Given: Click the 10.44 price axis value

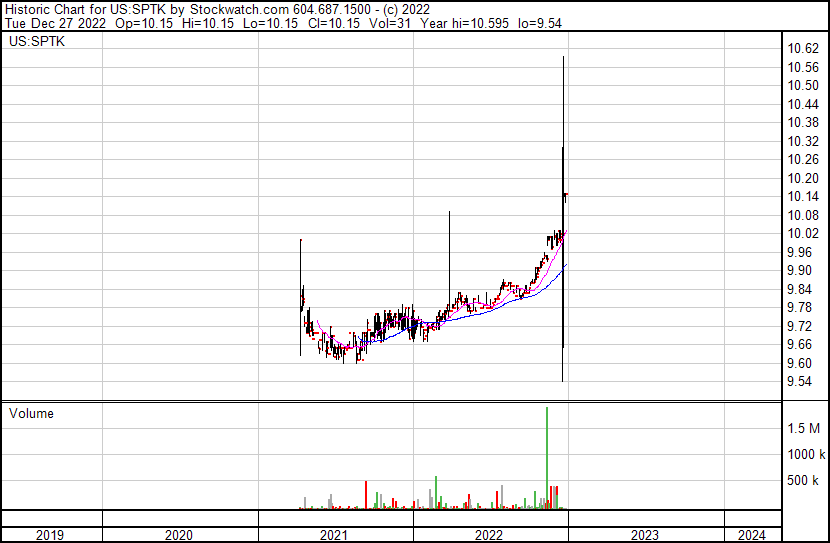Looking at the screenshot, I should point(803,104).
